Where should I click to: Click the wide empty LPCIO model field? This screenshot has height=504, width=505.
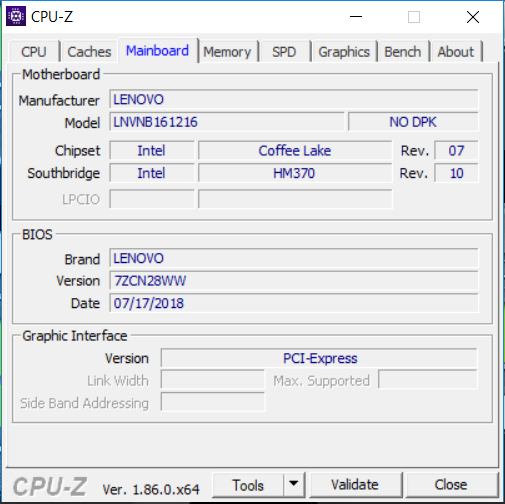click(295, 199)
